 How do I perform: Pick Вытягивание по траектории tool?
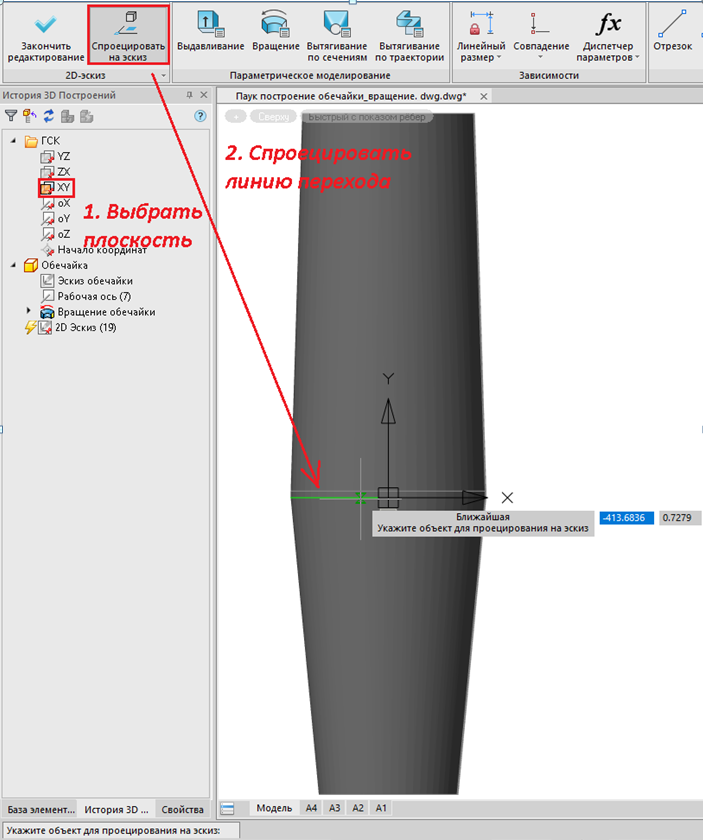point(409,36)
